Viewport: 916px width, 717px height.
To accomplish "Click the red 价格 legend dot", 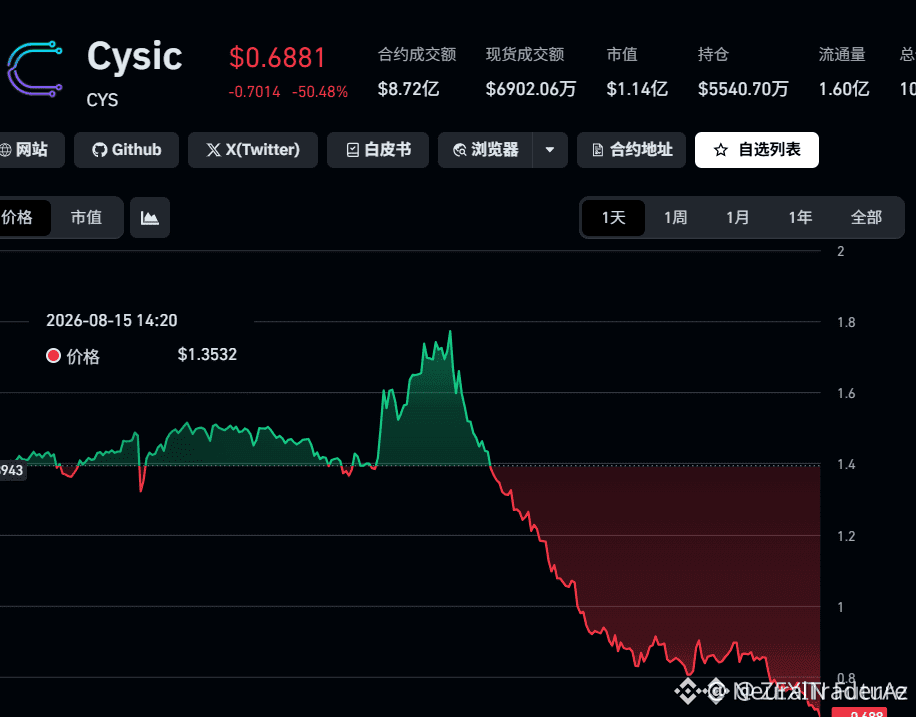I will (x=53, y=356).
